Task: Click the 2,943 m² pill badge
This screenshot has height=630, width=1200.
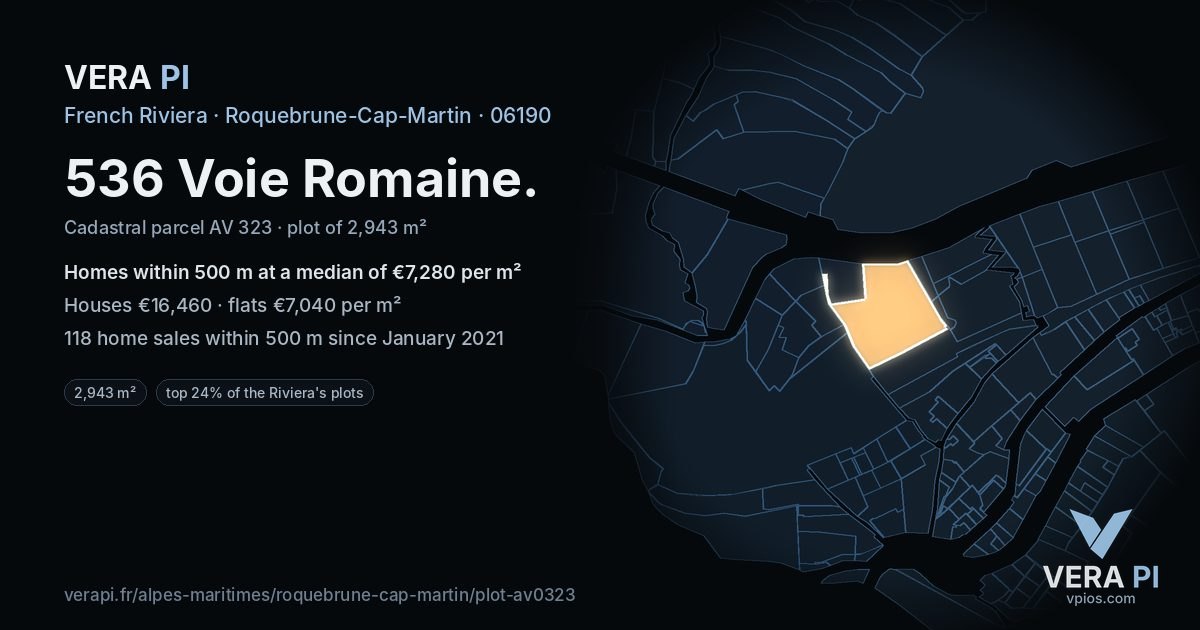Action: 105,393
